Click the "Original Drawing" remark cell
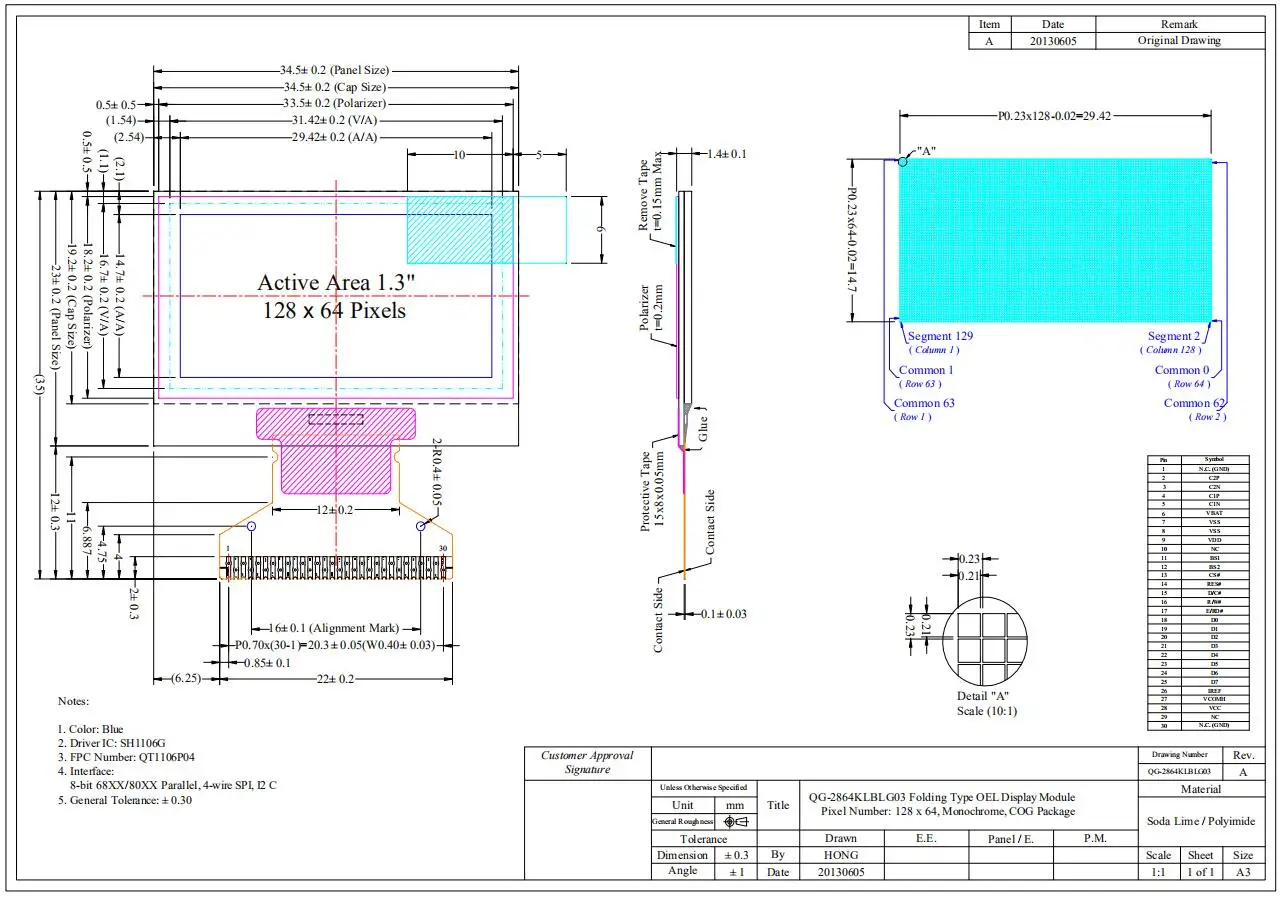The height and width of the screenshot is (897, 1282). [1179, 41]
